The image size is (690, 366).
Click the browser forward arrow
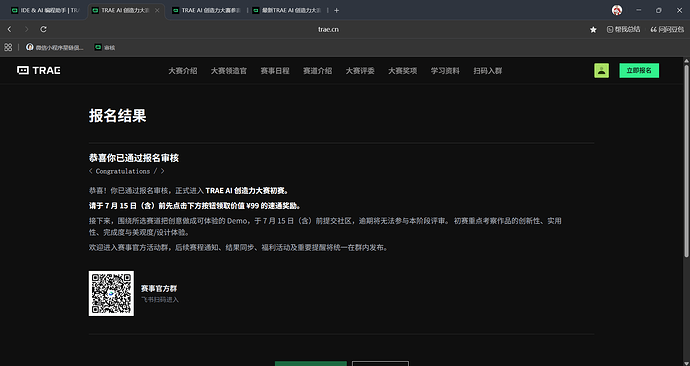pos(26,29)
